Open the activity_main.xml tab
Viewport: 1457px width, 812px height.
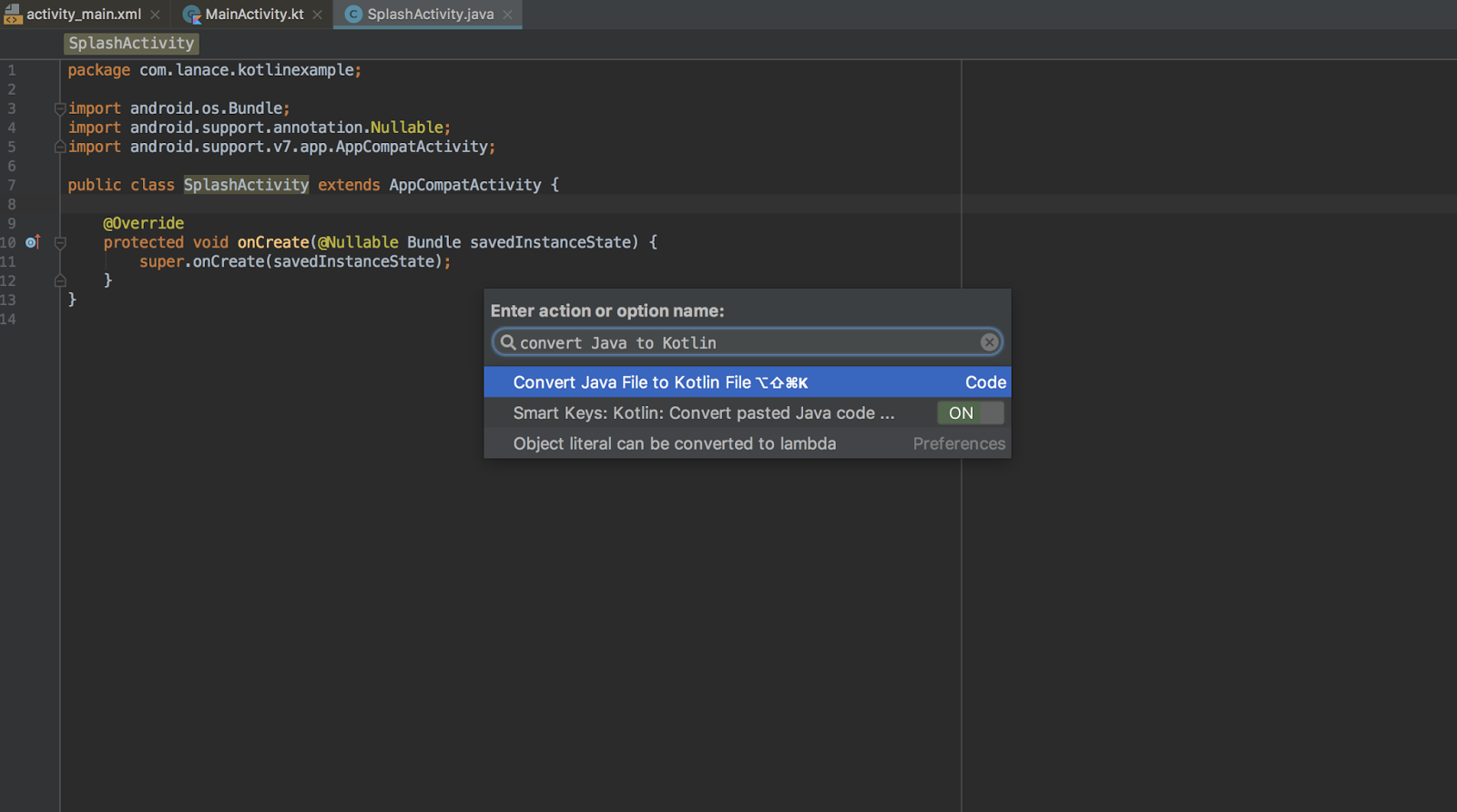point(83,15)
